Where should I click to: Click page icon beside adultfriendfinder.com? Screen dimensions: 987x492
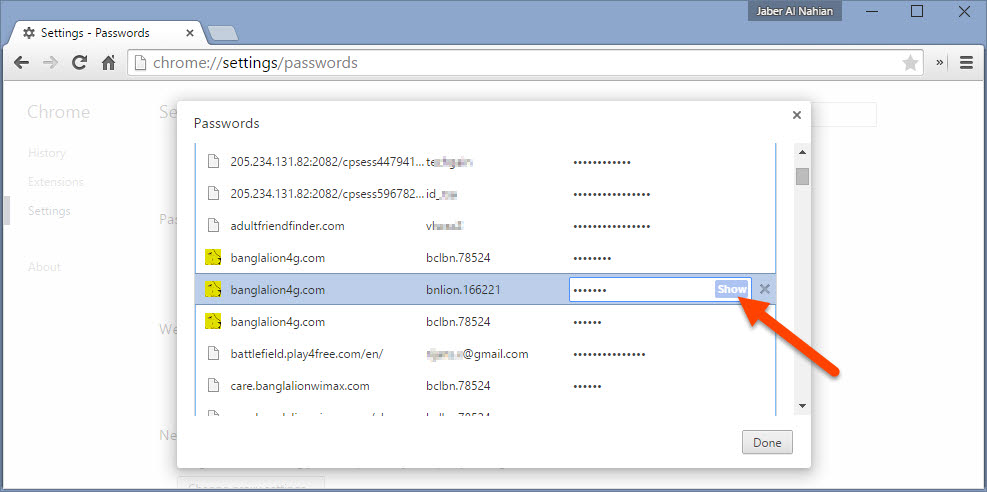tap(213, 225)
